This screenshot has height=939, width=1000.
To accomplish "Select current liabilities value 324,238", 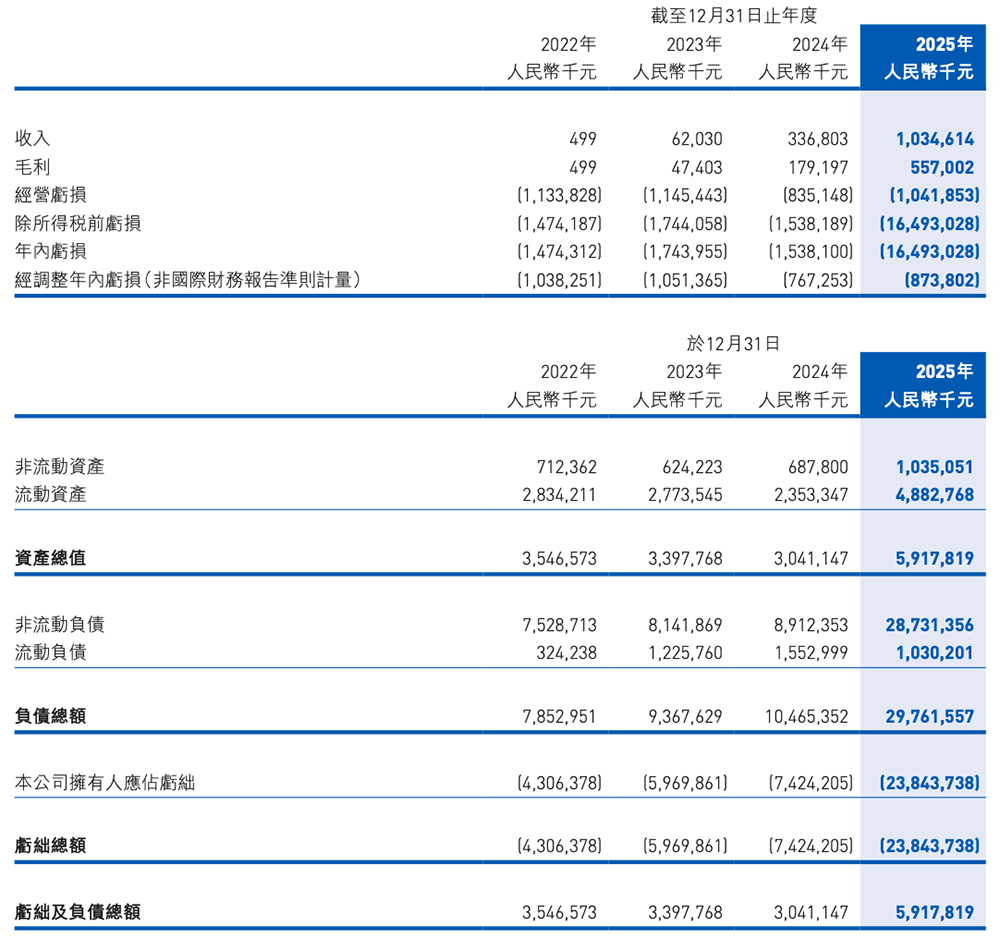I will click(566, 653).
